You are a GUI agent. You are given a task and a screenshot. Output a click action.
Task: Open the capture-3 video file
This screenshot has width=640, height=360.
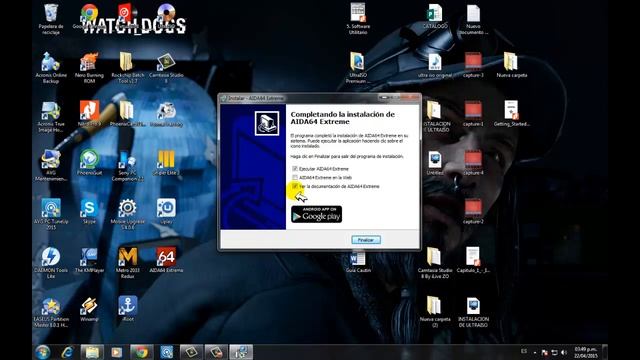(473, 65)
